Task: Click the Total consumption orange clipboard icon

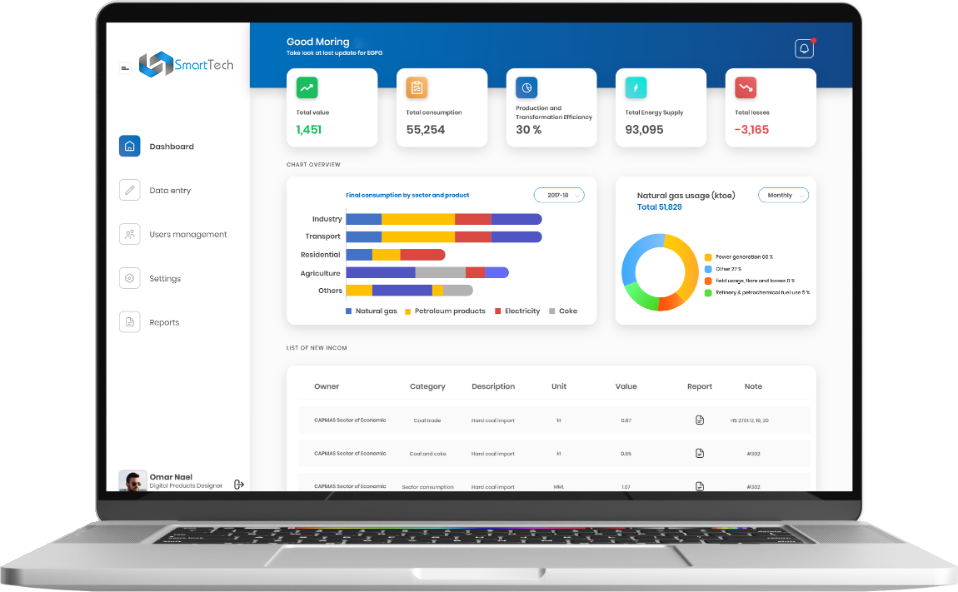Action: (417, 88)
